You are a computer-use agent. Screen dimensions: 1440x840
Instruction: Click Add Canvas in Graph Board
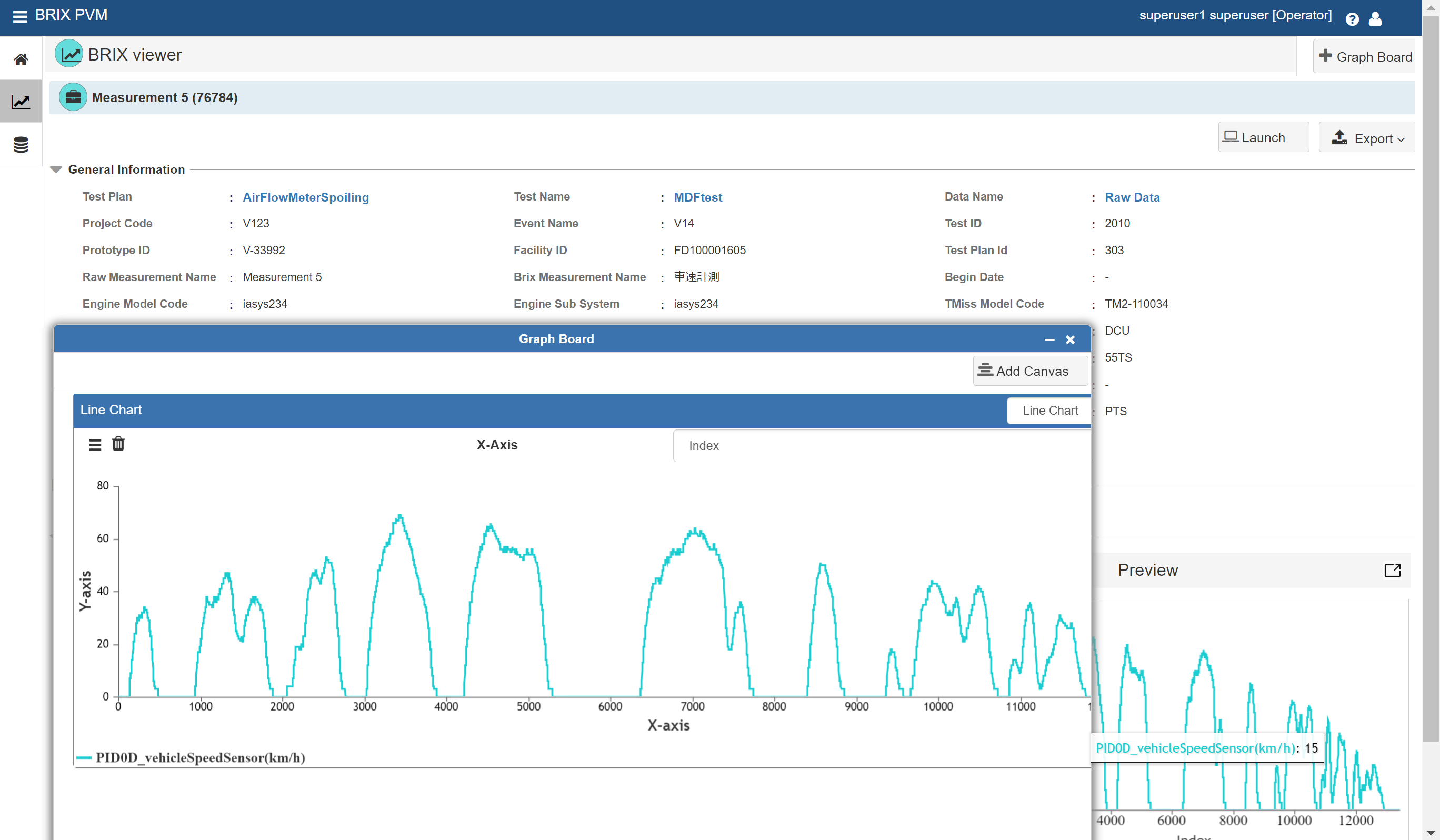1031,371
